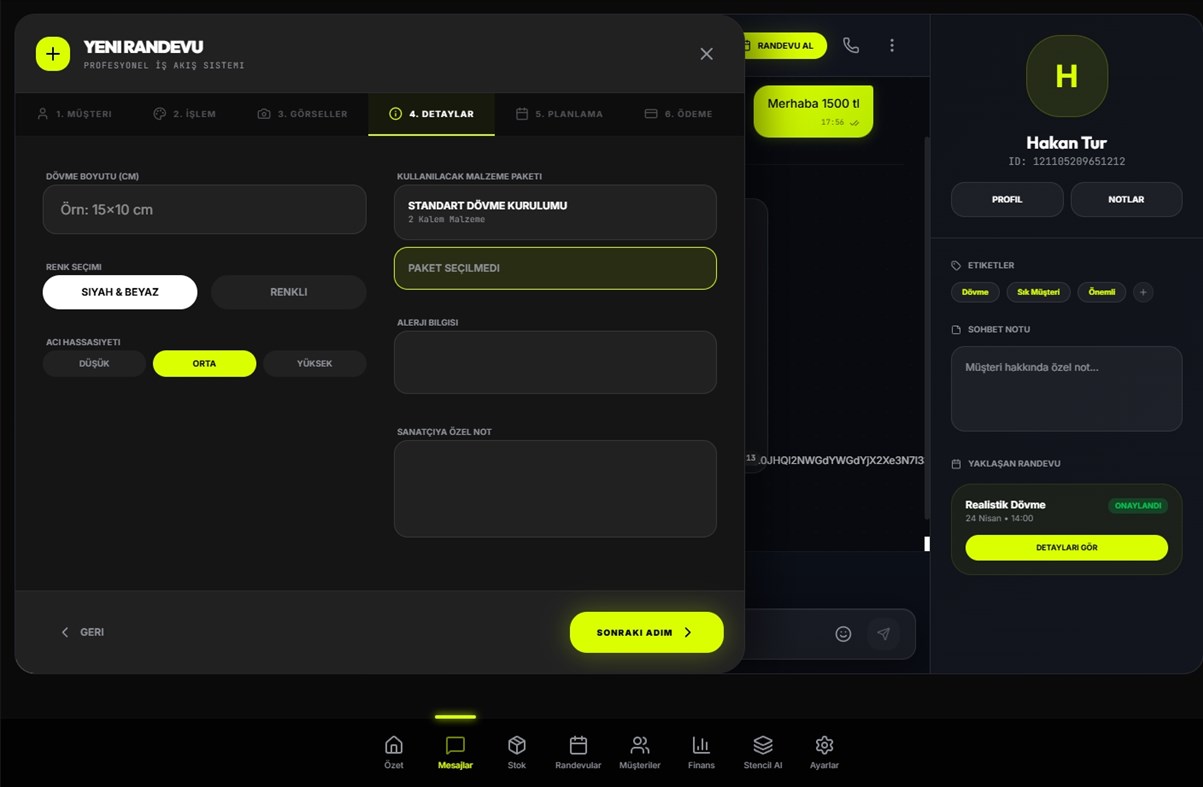Jump to the 5. Planlama step tab
The width and height of the screenshot is (1203, 787).
[559, 114]
